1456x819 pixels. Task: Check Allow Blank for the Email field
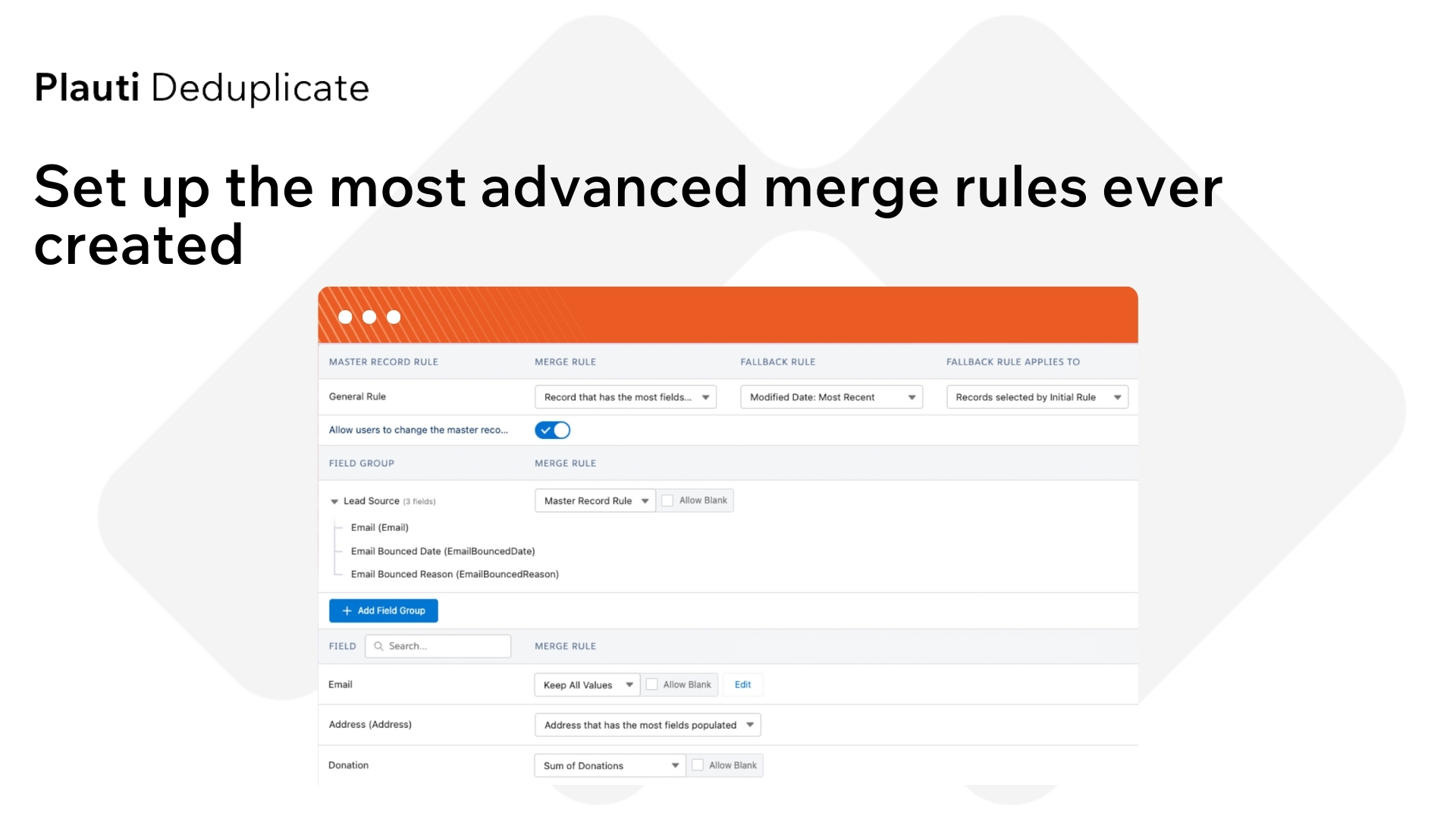651,685
